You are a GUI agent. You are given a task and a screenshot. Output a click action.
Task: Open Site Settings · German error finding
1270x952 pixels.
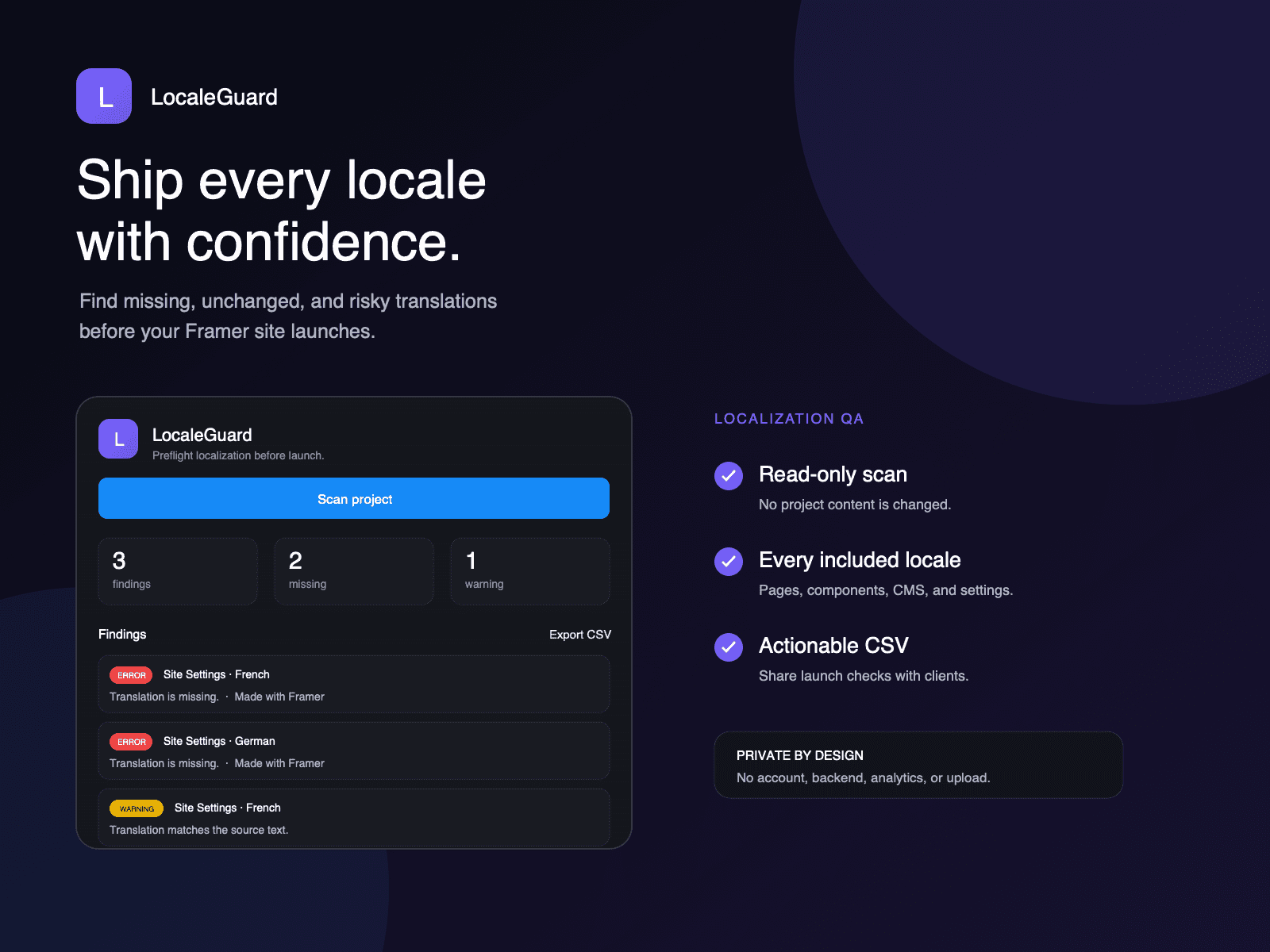click(354, 750)
